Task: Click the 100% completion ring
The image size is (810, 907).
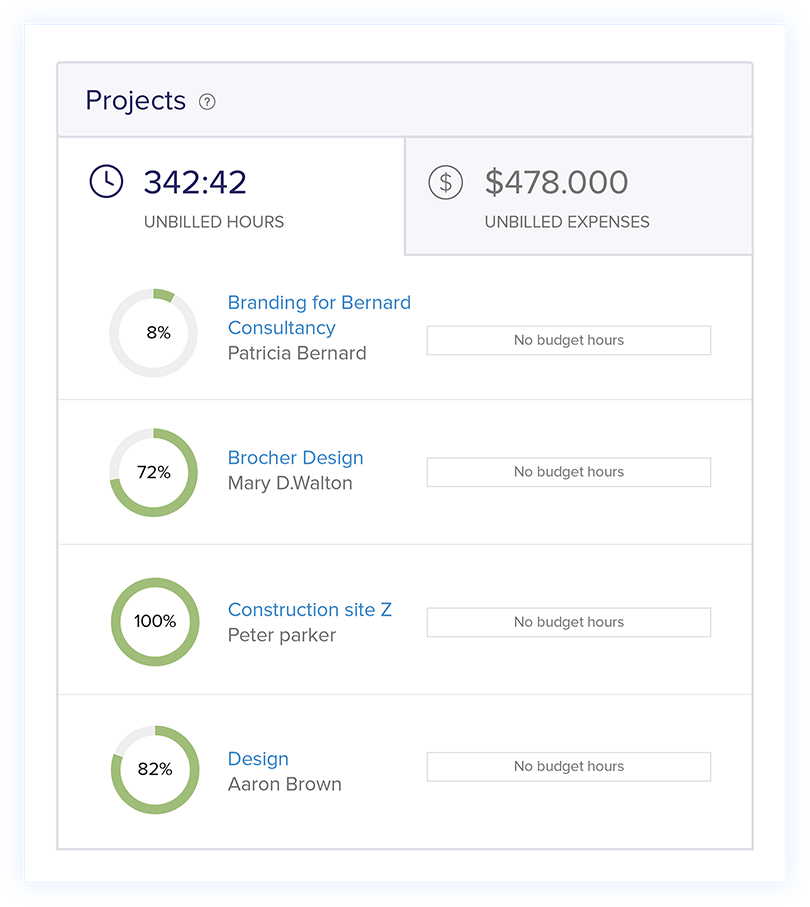Action: point(154,621)
